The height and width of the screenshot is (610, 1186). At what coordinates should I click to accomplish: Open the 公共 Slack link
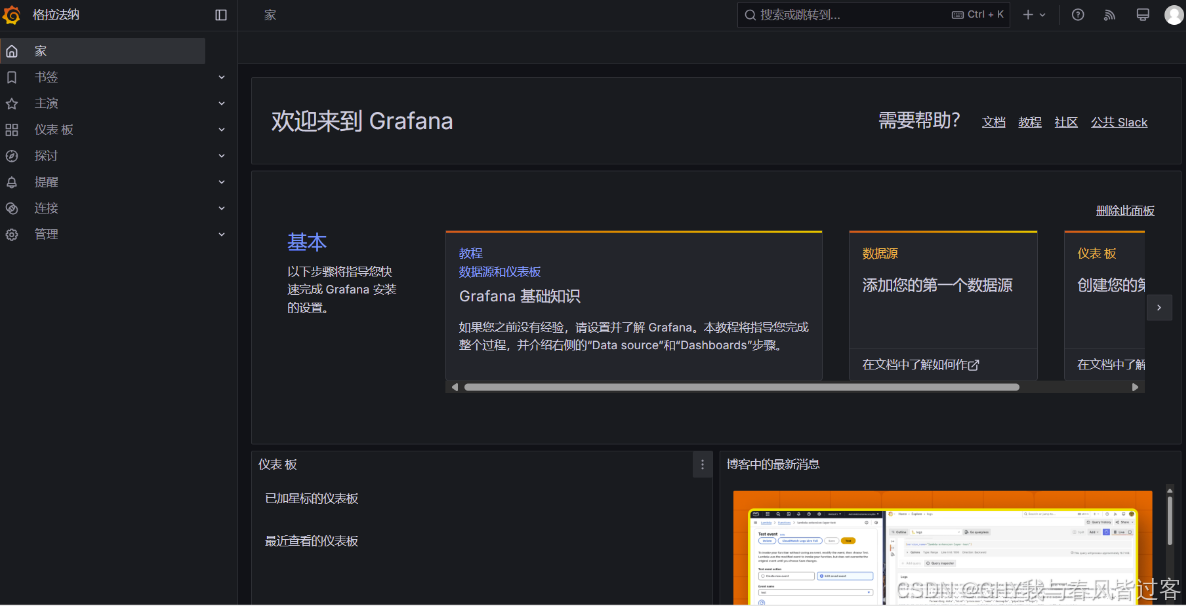pos(1119,123)
